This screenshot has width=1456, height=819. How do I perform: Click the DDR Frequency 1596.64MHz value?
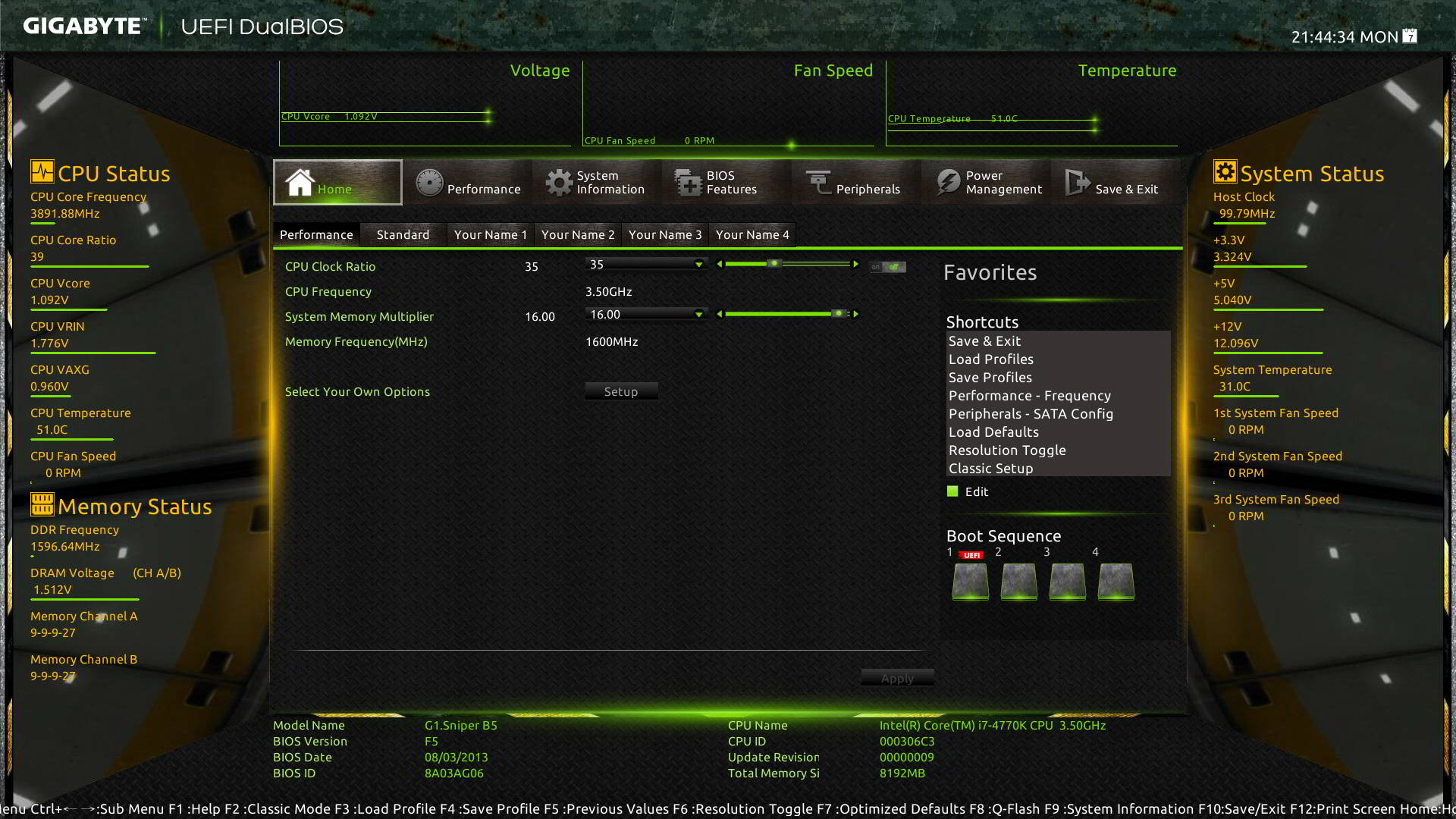coord(65,547)
